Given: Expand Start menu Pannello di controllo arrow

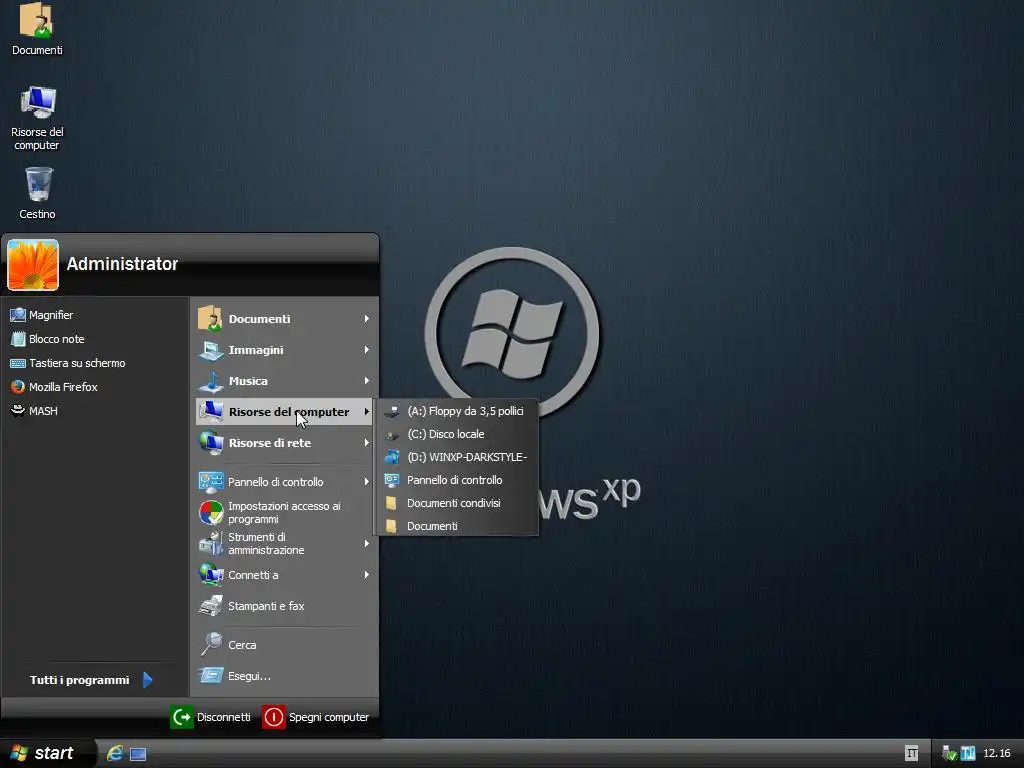Looking at the screenshot, I should point(366,482).
